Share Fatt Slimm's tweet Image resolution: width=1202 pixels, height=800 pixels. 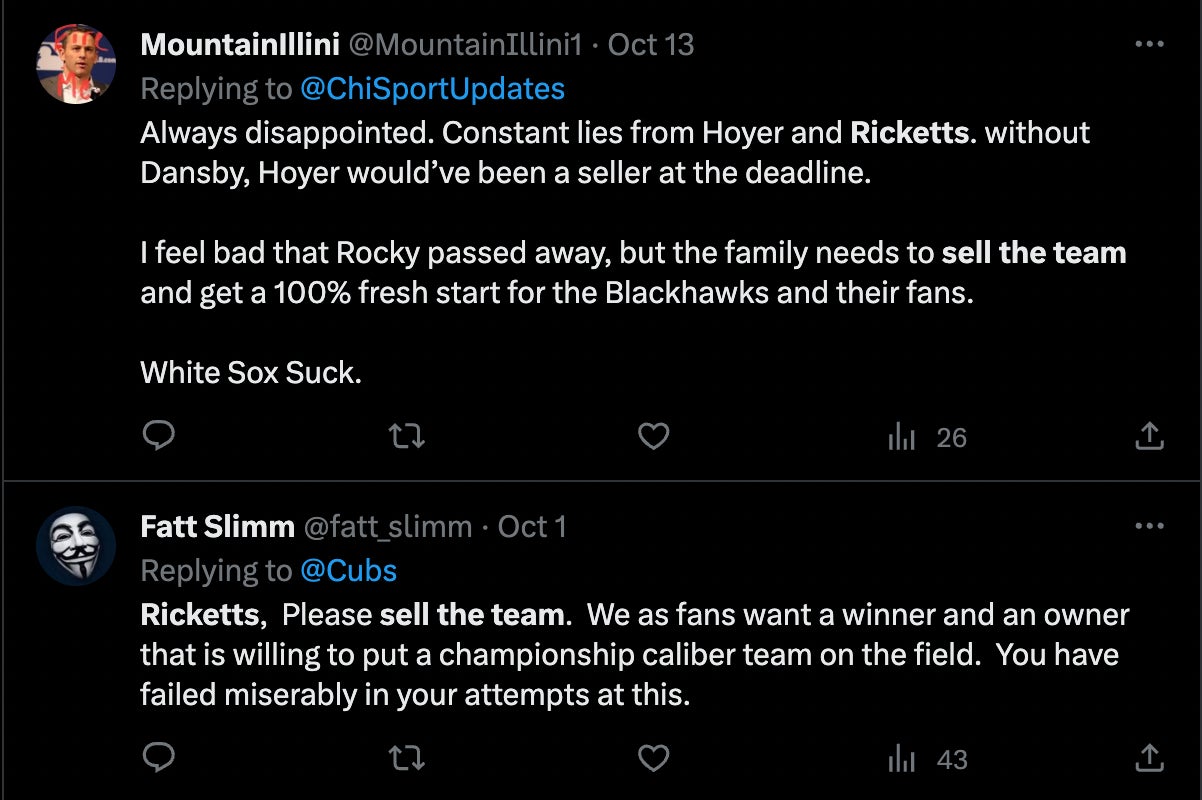pyautogui.click(x=1150, y=759)
